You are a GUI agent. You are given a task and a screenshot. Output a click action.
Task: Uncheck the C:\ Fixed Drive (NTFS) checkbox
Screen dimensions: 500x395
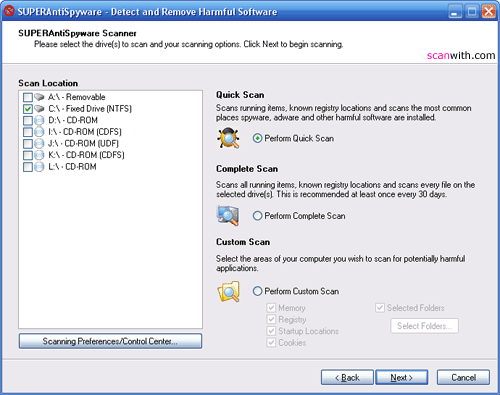click(x=28, y=109)
